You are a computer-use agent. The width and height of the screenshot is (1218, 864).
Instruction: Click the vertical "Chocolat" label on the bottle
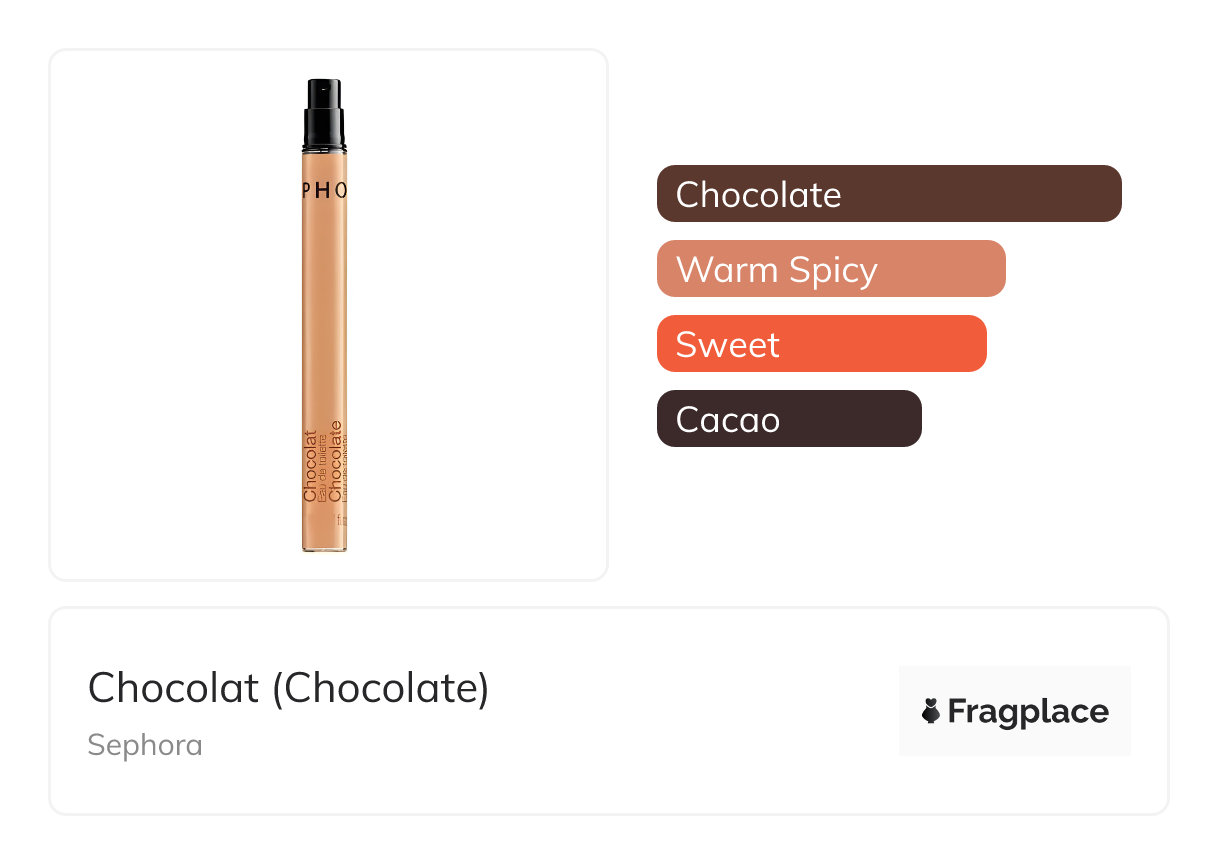(310, 465)
